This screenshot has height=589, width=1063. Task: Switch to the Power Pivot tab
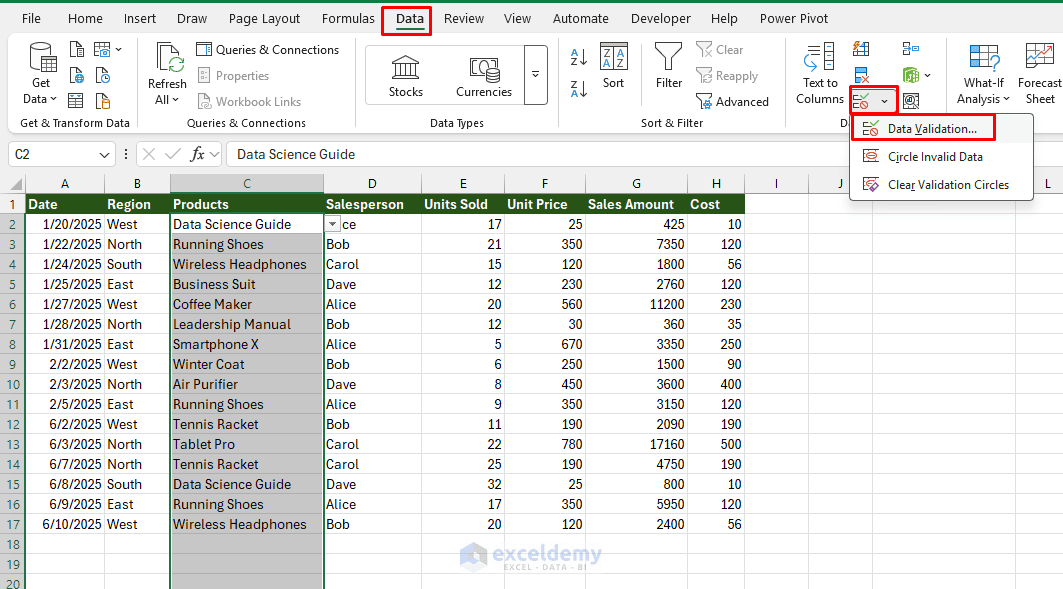point(794,19)
